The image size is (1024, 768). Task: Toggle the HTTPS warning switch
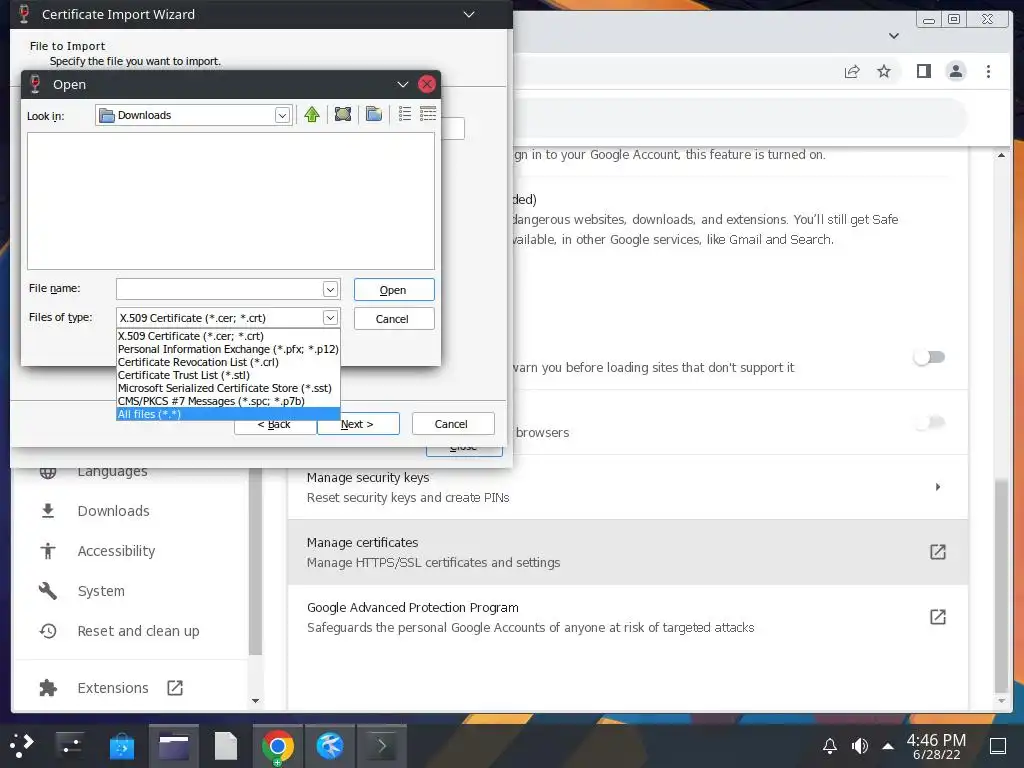click(929, 357)
